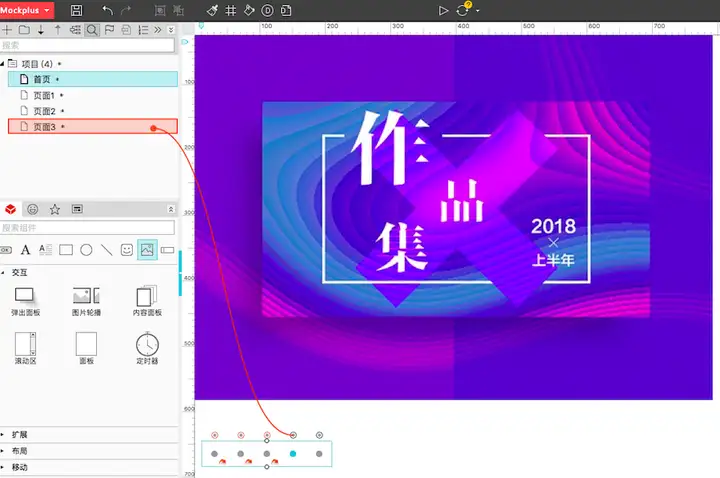720x478 pixels.
Task: Select the format painter brush icon
Action: pos(212,10)
